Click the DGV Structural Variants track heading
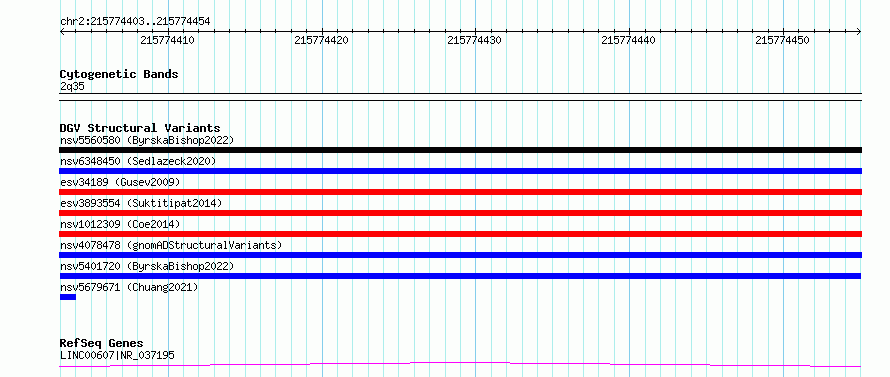This screenshot has height=377, width=890. click(x=140, y=128)
